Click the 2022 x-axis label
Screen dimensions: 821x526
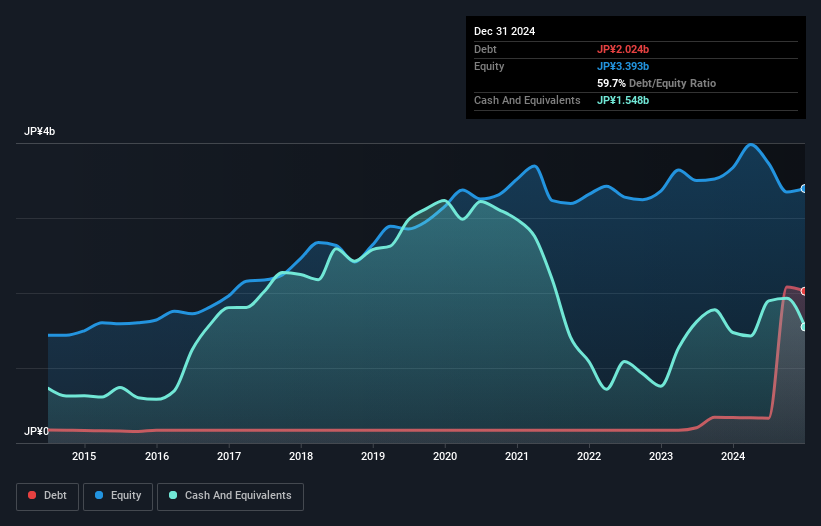589,456
